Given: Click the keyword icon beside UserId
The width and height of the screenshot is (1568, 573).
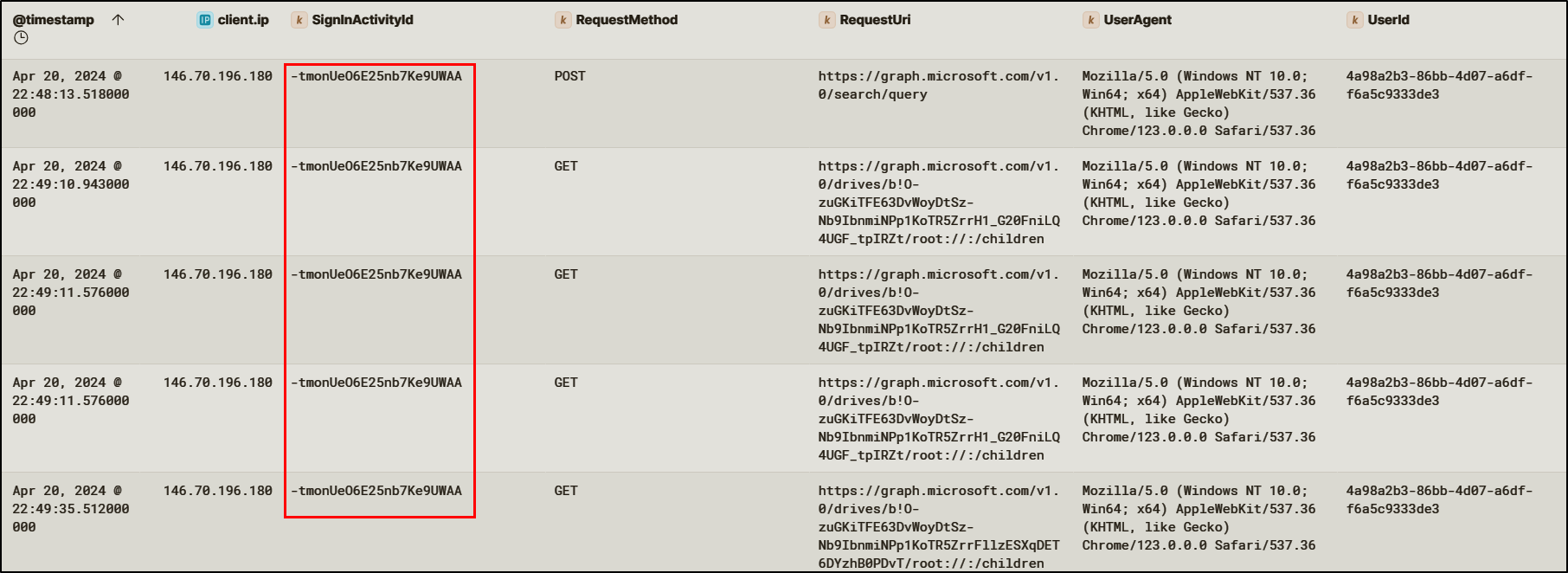Looking at the screenshot, I should click(1355, 20).
